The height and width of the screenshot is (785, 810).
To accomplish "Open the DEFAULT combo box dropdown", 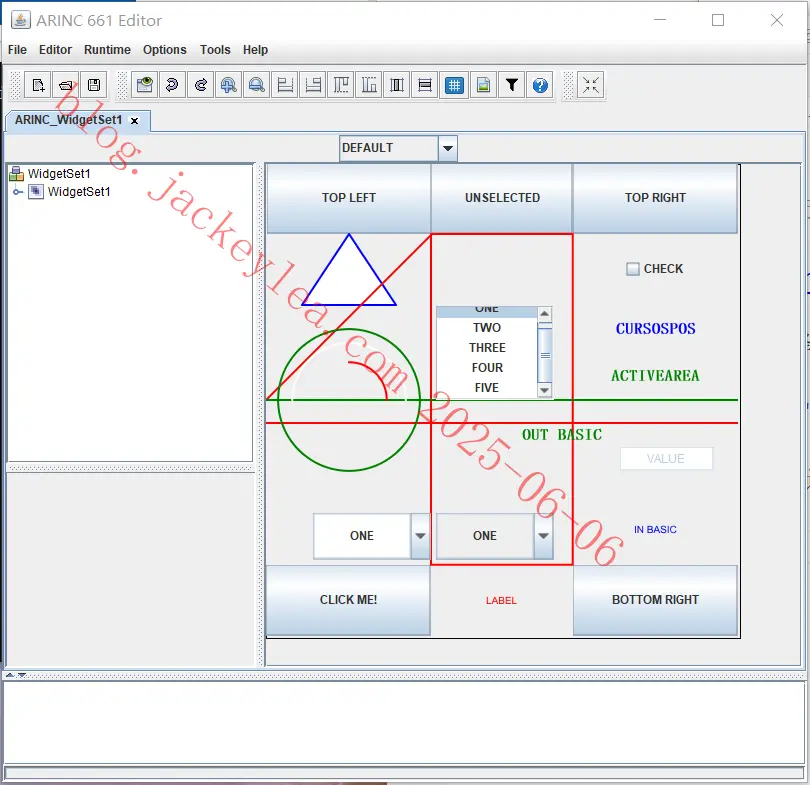I will 448,149.
